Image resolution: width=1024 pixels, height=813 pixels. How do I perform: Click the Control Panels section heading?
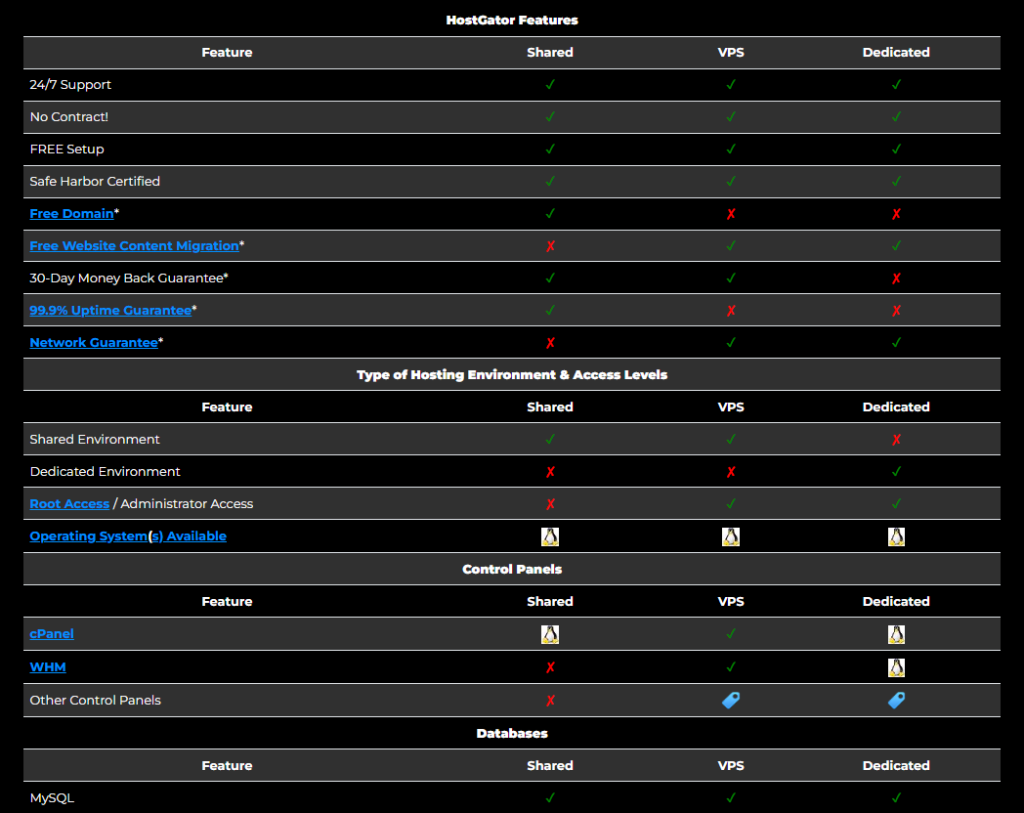click(x=512, y=569)
